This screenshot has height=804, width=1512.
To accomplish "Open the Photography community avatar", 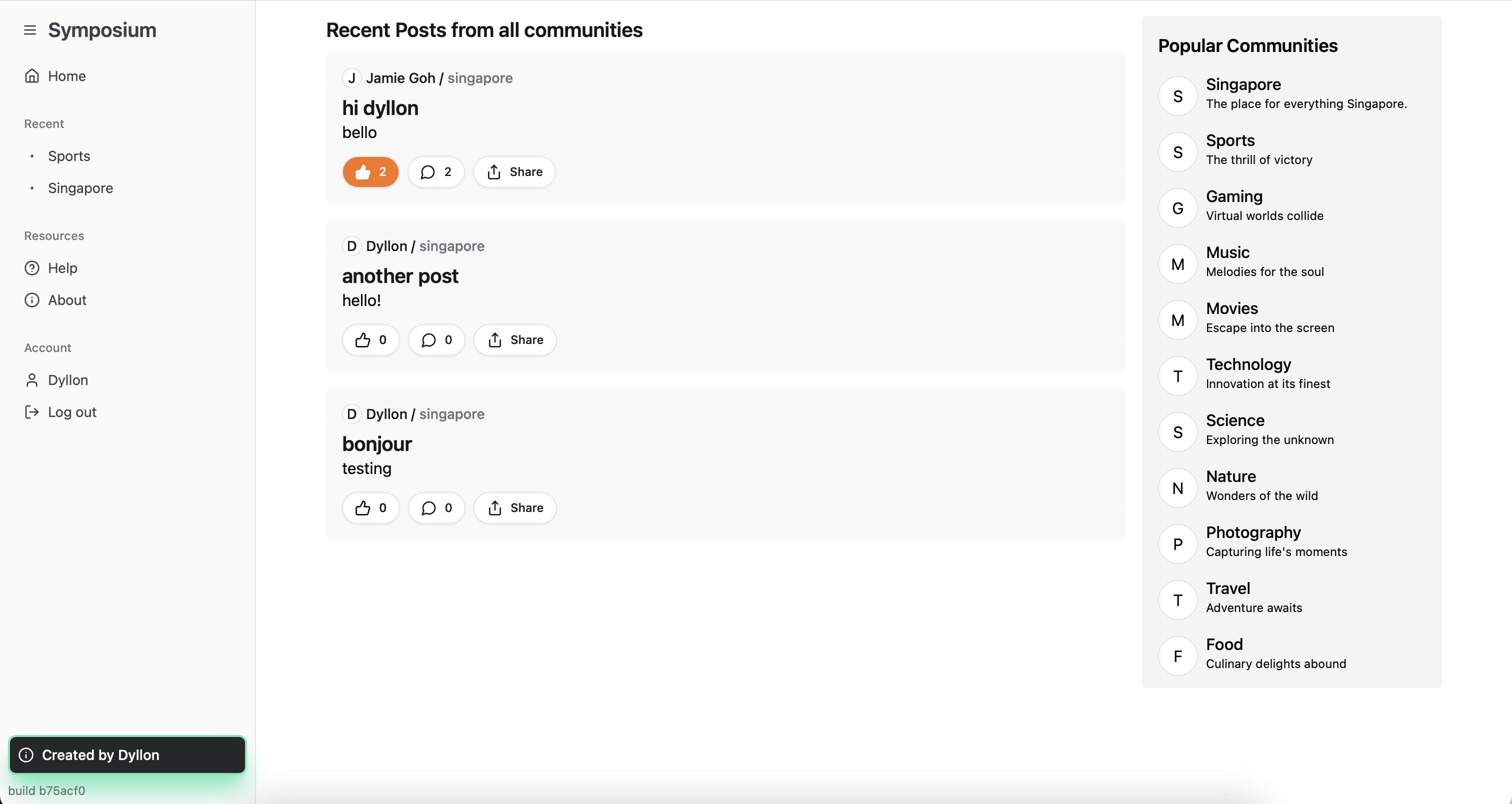I will 1177,544.
